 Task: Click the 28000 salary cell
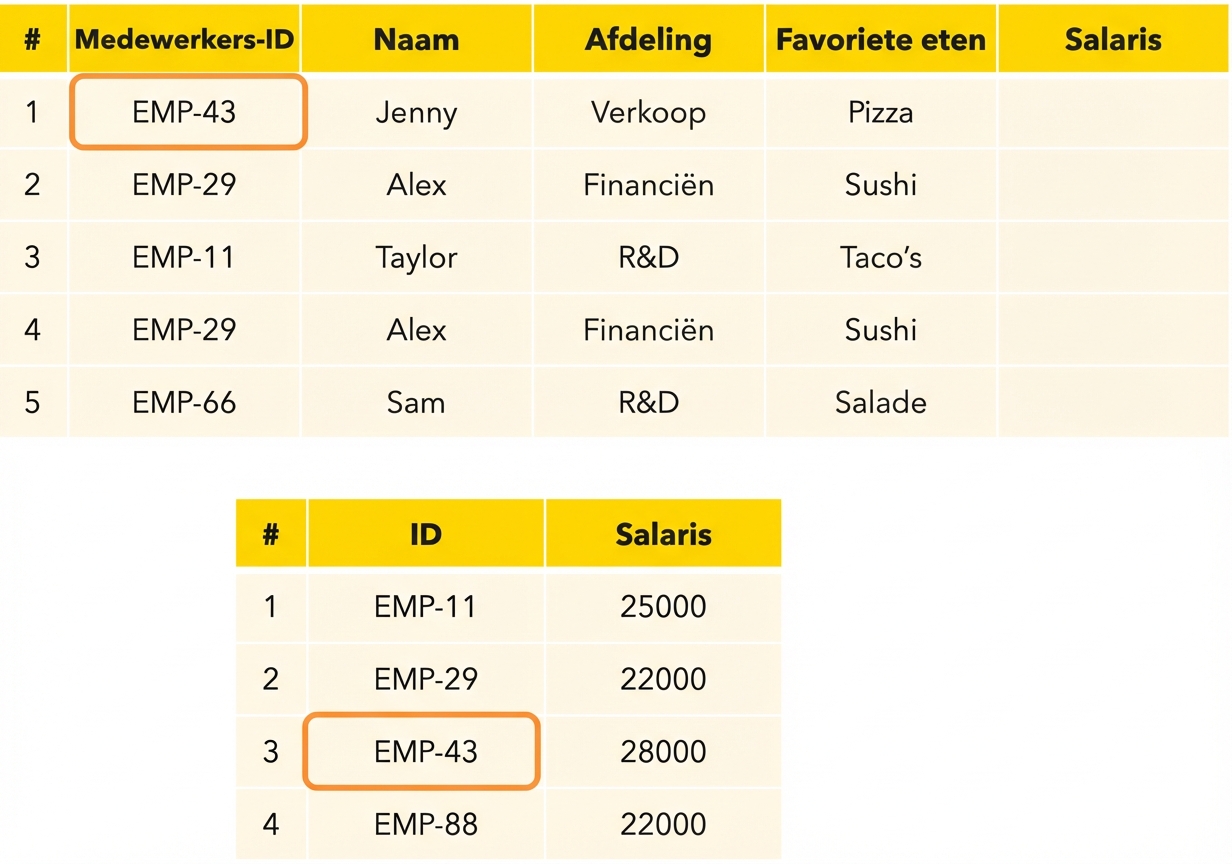coord(663,752)
